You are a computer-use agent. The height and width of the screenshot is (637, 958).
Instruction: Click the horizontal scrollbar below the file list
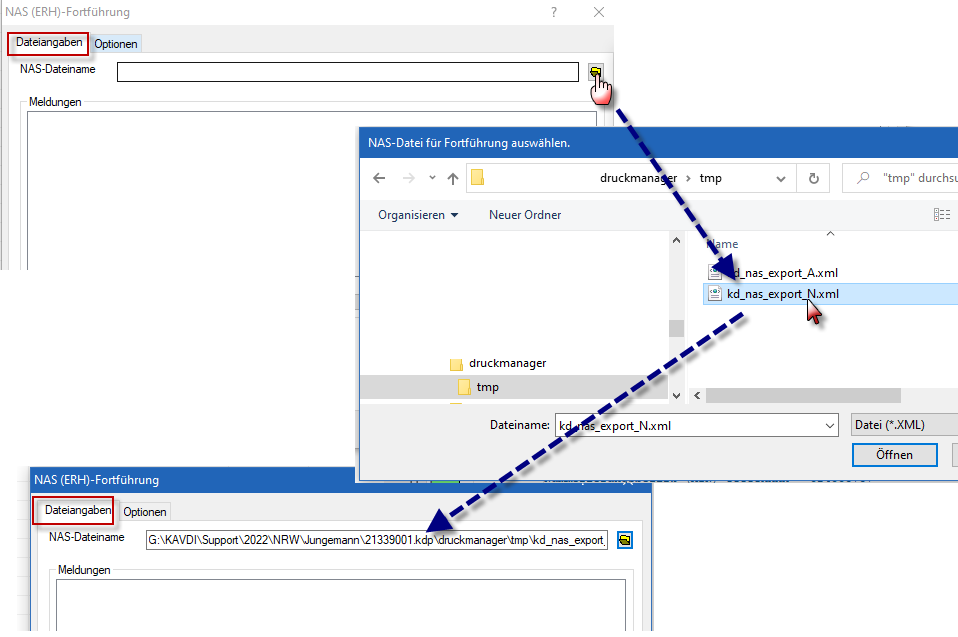[800, 395]
